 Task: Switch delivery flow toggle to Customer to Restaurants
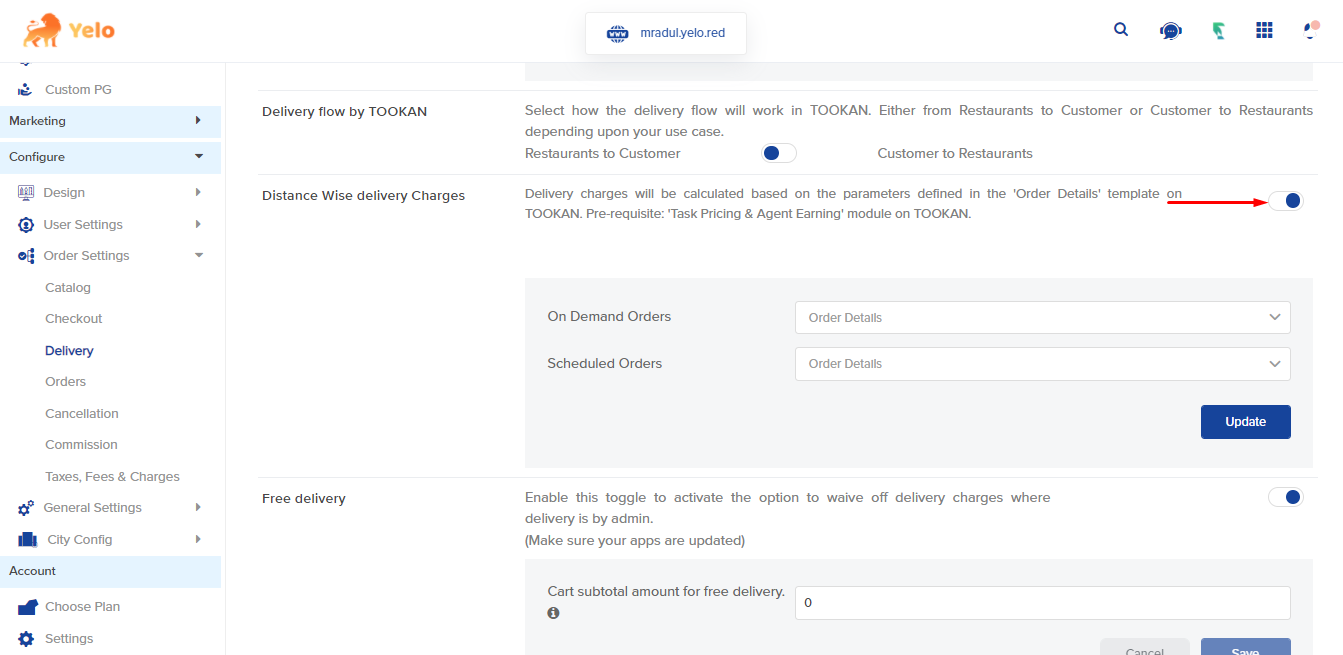[779, 153]
